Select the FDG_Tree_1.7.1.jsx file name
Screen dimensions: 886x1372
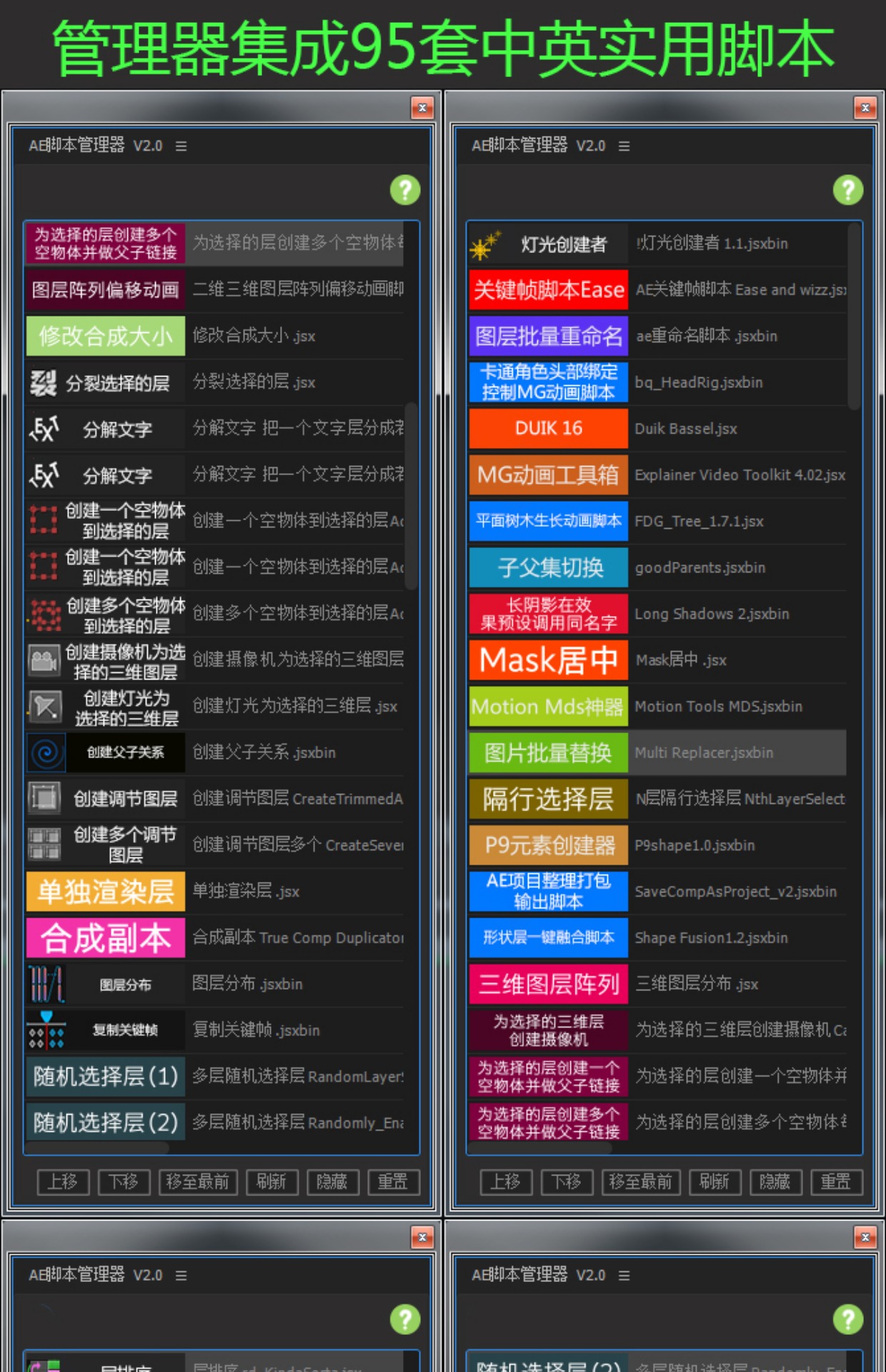(x=699, y=522)
